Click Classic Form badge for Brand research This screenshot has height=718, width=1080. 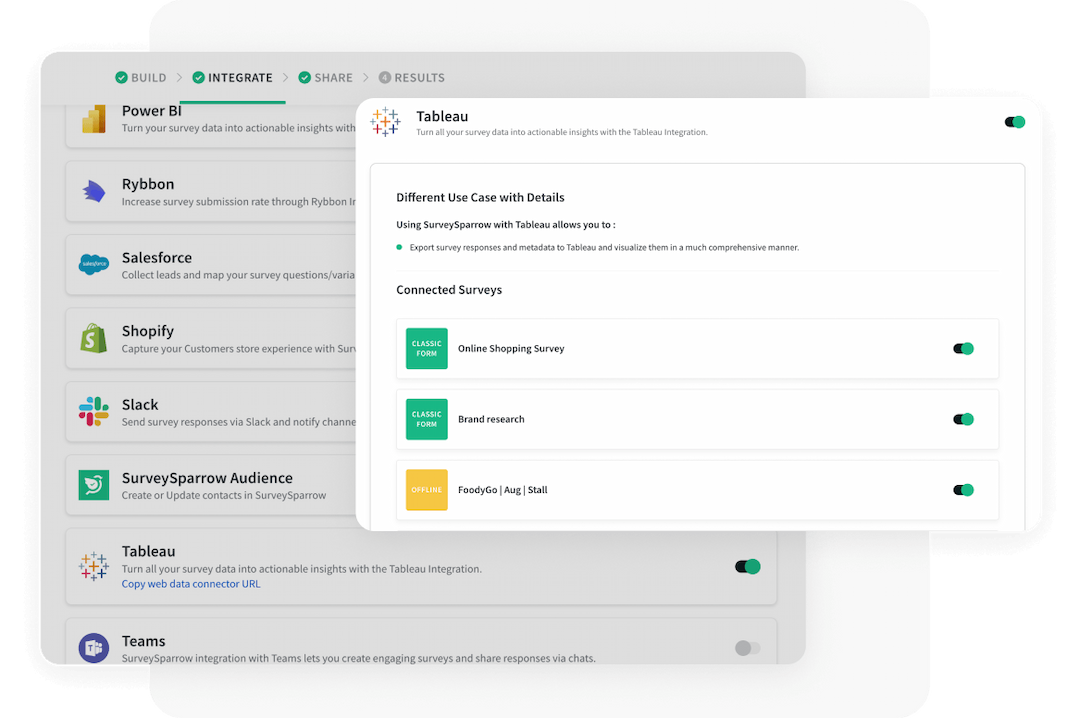pyautogui.click(x=426, y=419)
